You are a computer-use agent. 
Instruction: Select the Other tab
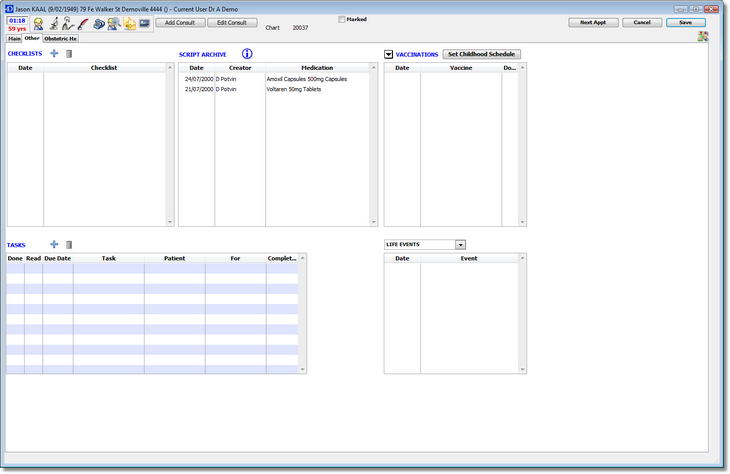pos(32,38)
